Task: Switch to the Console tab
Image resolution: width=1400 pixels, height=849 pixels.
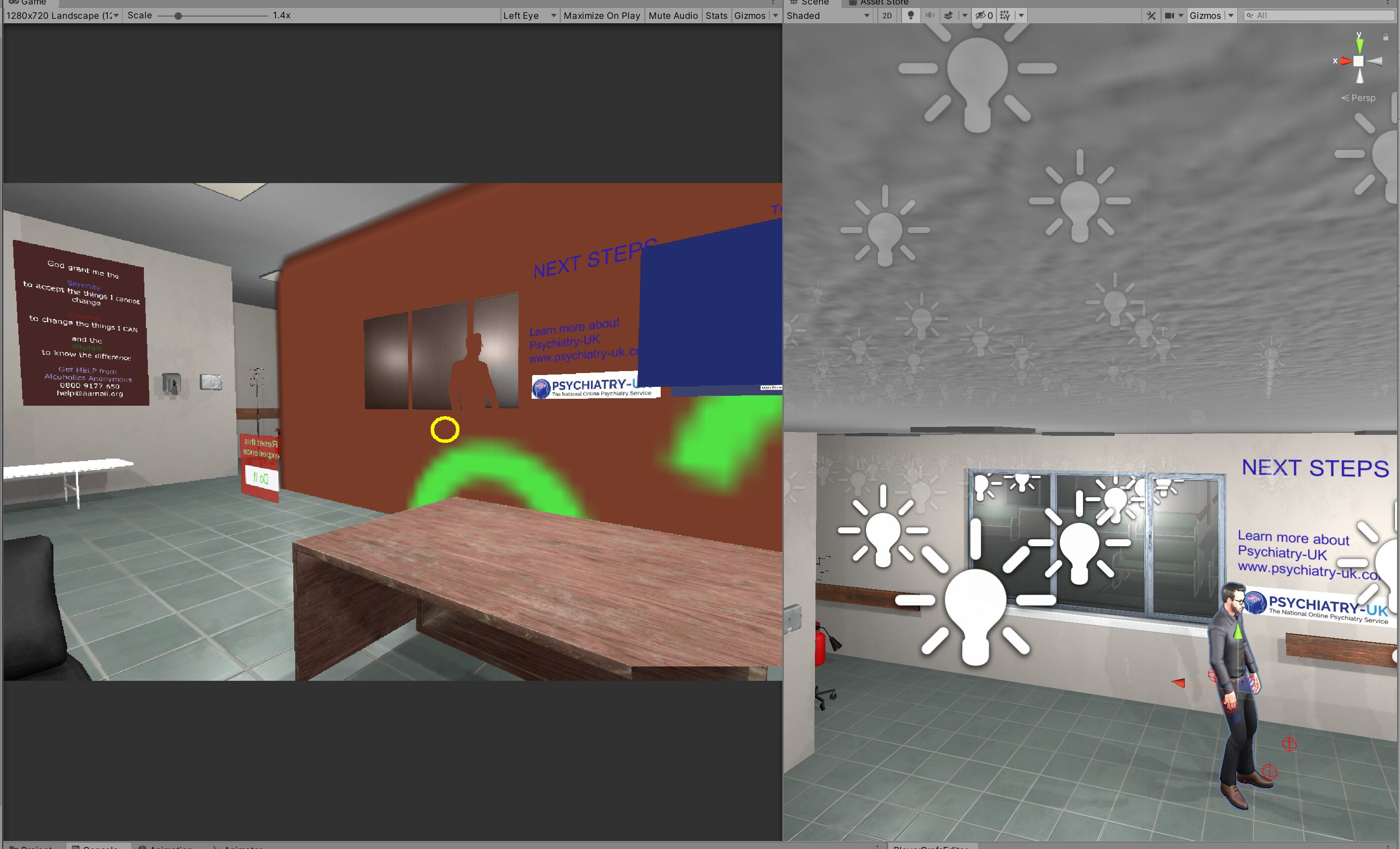Action: (x=99, y=847)
